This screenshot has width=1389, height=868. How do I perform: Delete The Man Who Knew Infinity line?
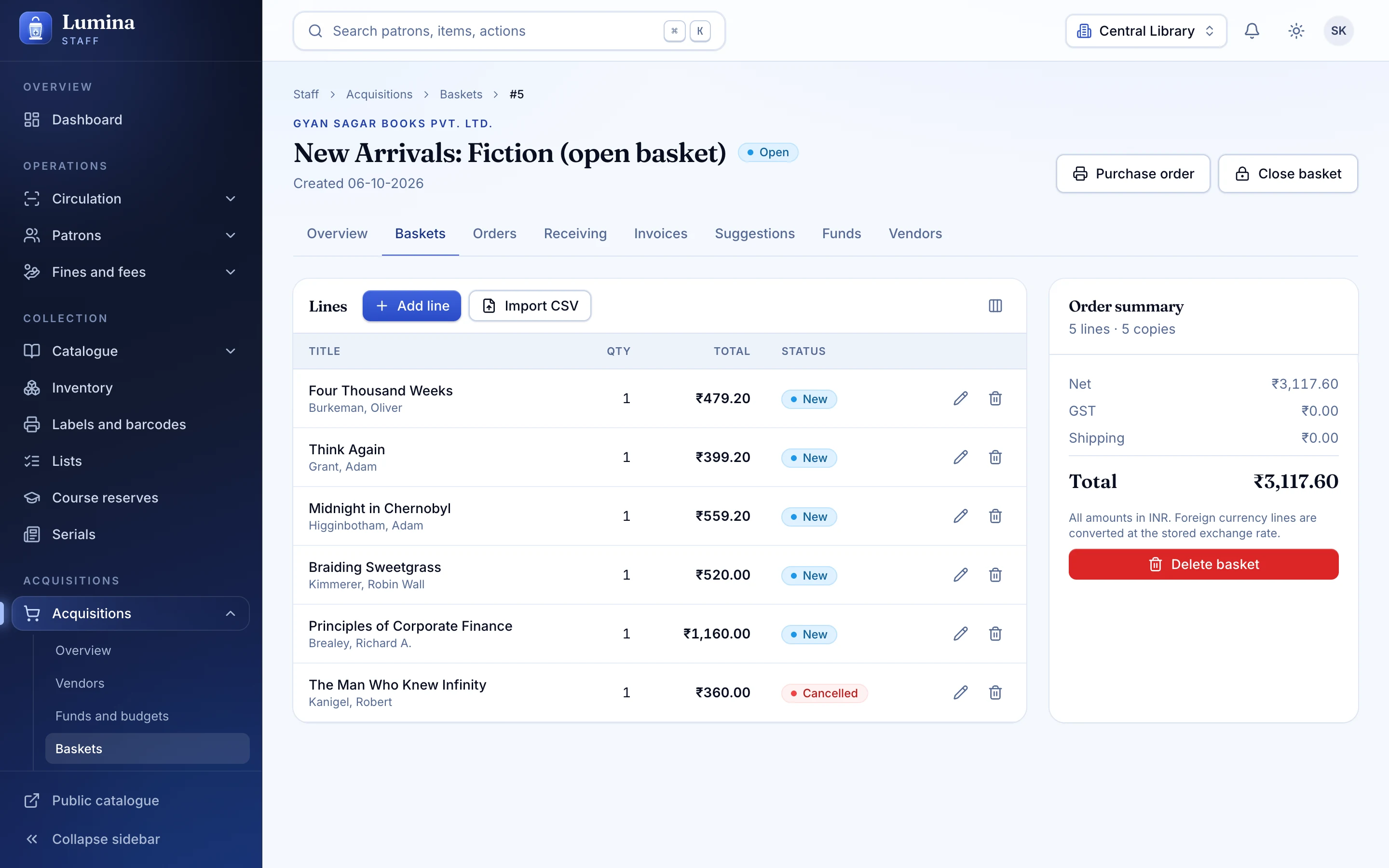995,693
